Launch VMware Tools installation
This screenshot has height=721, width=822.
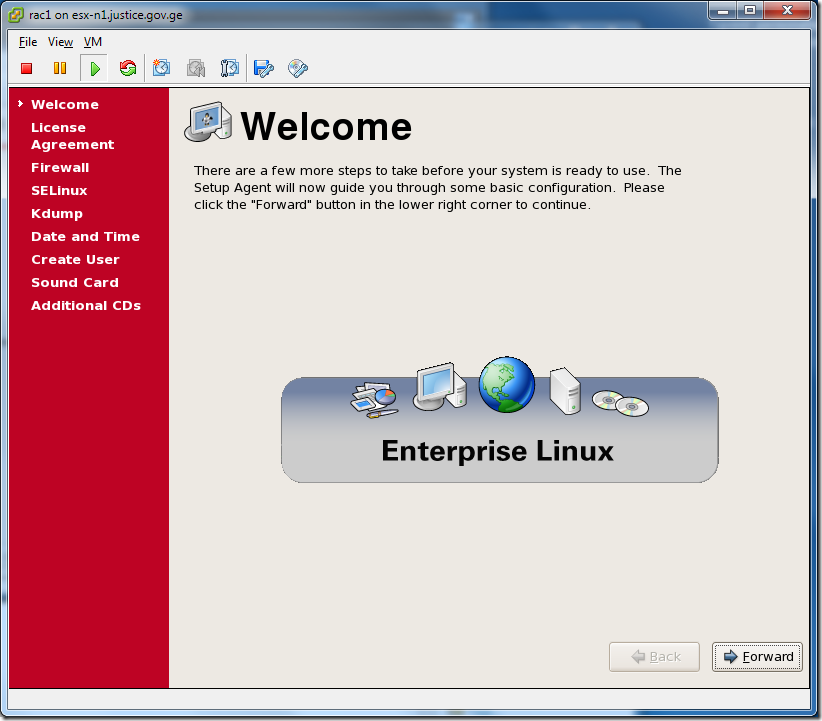pyautogui.click(x=297, y=68)
